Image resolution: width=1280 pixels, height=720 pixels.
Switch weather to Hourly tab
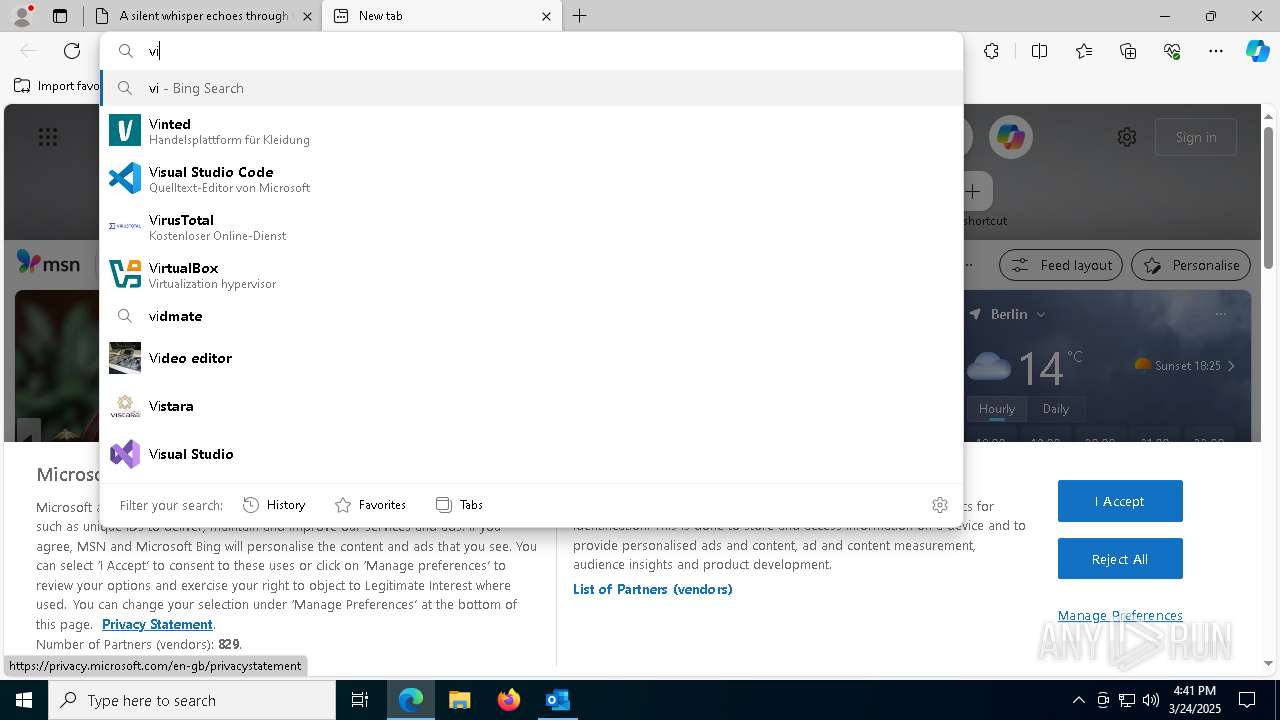coord(997,408)
